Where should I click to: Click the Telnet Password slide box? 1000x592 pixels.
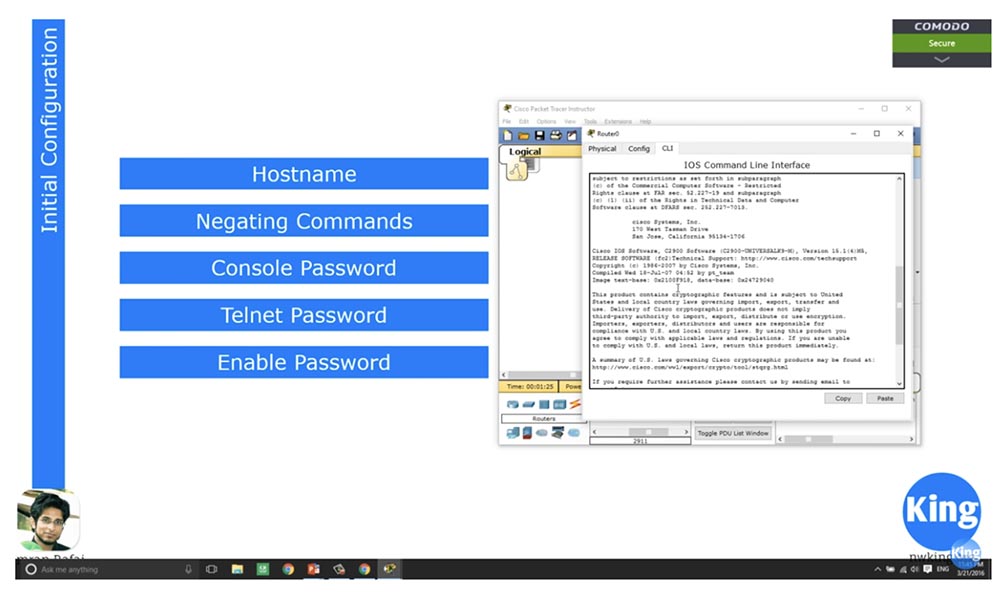tap(304, 314)
